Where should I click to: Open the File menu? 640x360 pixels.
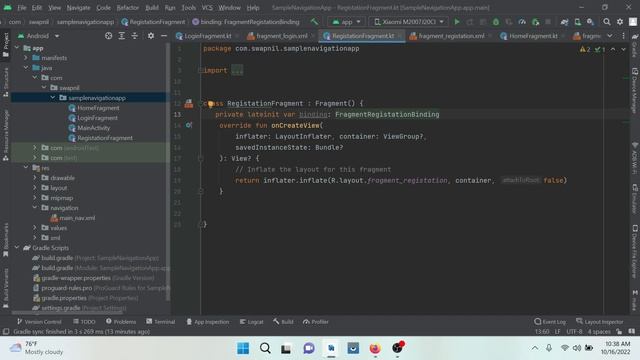pos(22,8)
